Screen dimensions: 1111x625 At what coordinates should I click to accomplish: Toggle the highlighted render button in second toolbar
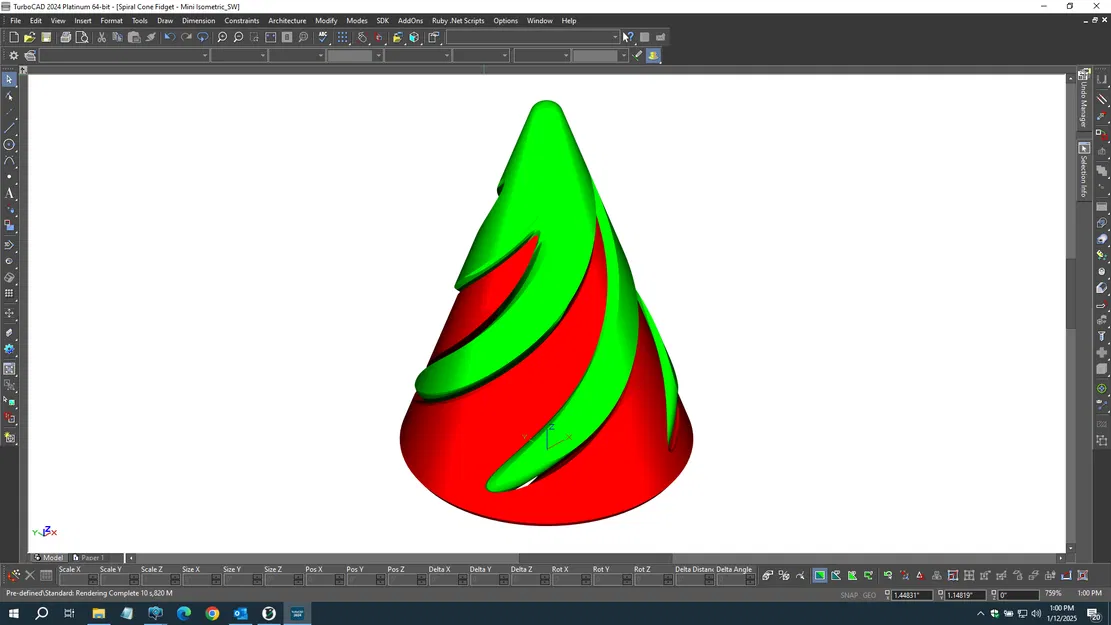[653, 55]
